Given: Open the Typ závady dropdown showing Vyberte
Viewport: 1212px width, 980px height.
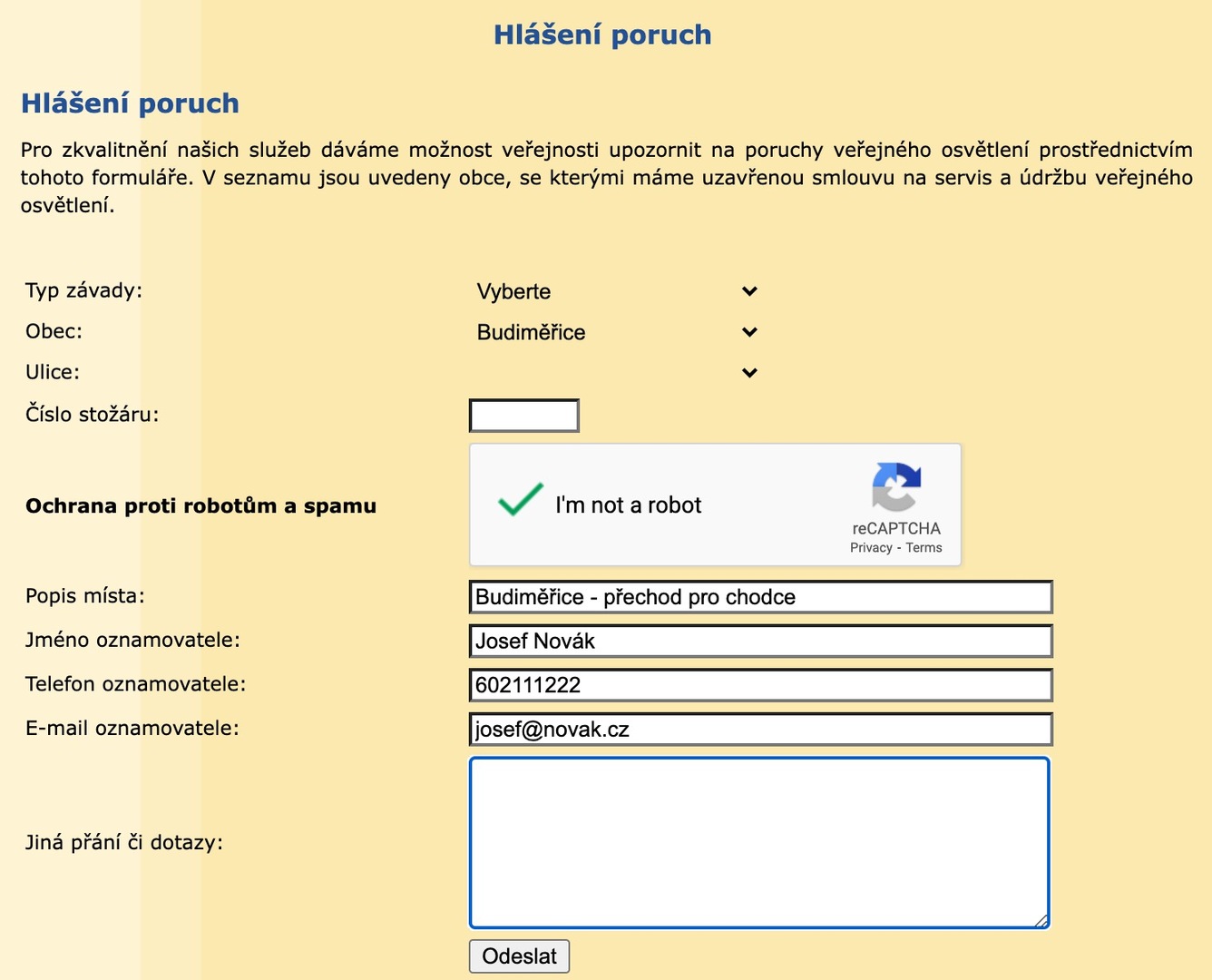Looking at the screenshot, I should click(616, 291).
